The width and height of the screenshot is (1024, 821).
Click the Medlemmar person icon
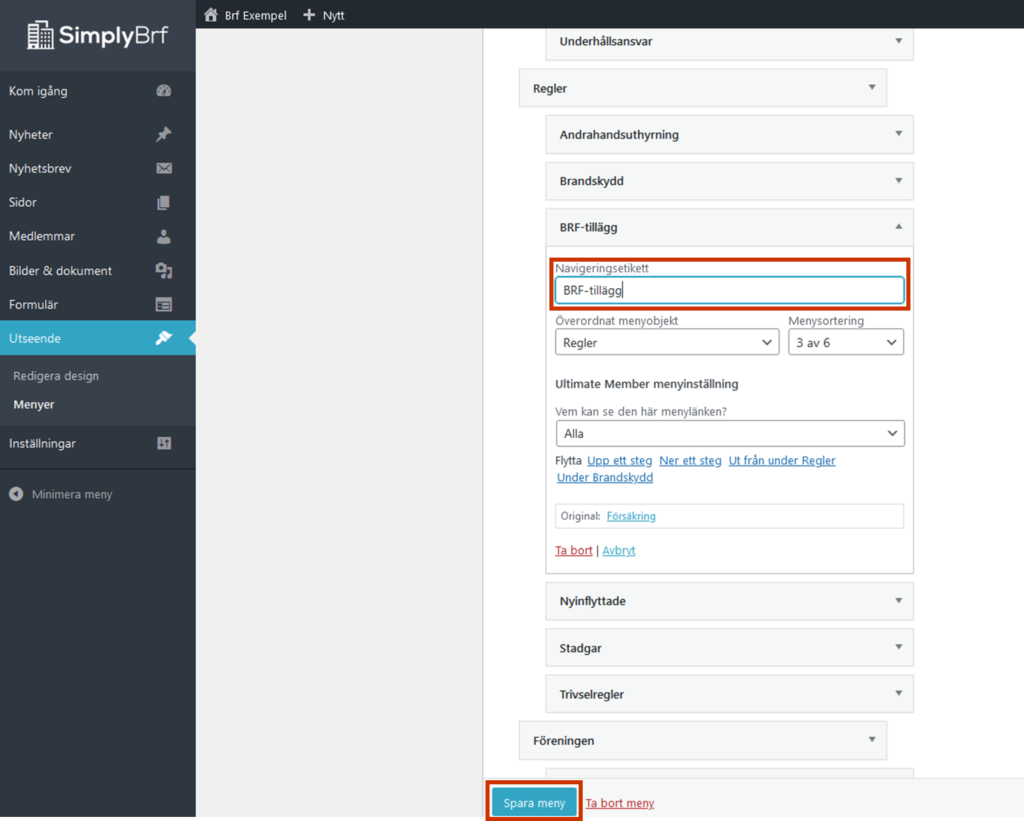pos(164,237)
